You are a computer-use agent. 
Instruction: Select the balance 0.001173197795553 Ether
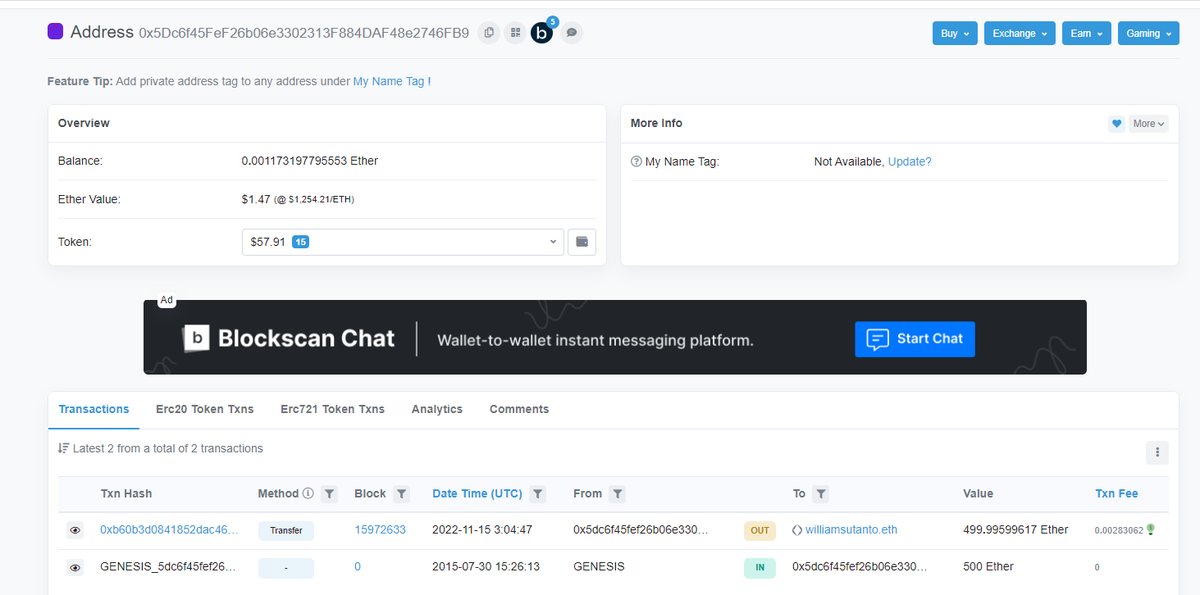coord(310,160)
